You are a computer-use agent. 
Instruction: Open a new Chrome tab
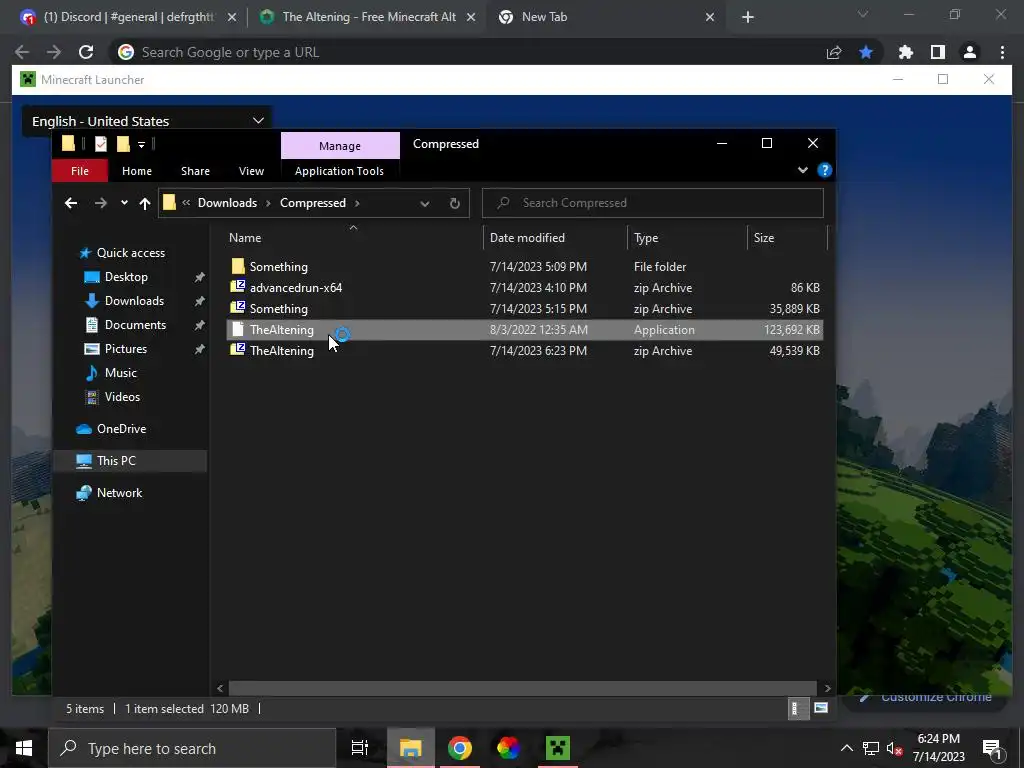[748, 18]
